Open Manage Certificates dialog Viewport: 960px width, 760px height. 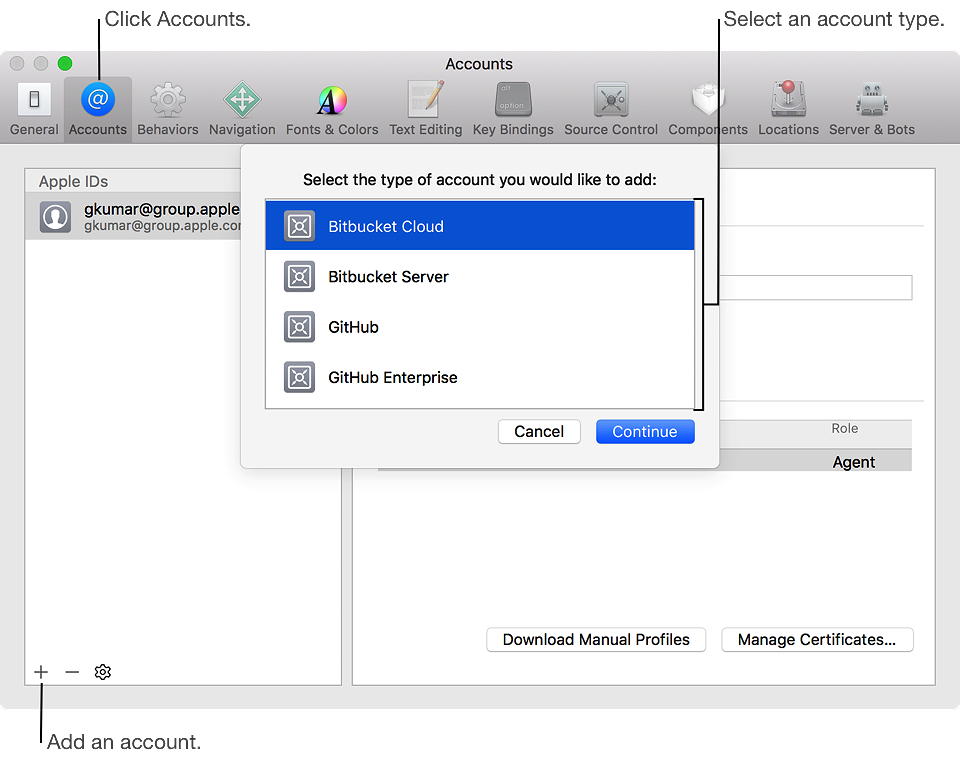click(x=817, y=639)
